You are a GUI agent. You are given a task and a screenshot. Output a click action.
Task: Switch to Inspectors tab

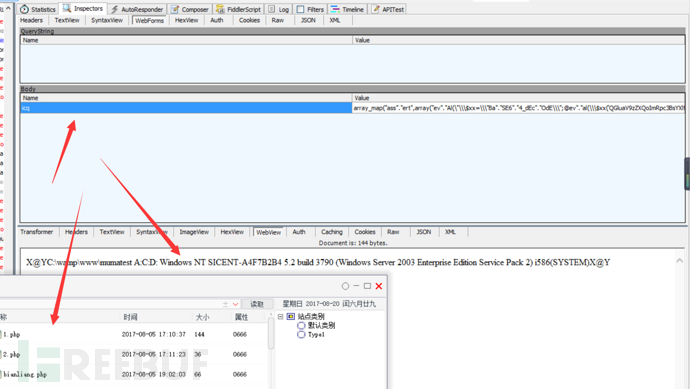83,8
